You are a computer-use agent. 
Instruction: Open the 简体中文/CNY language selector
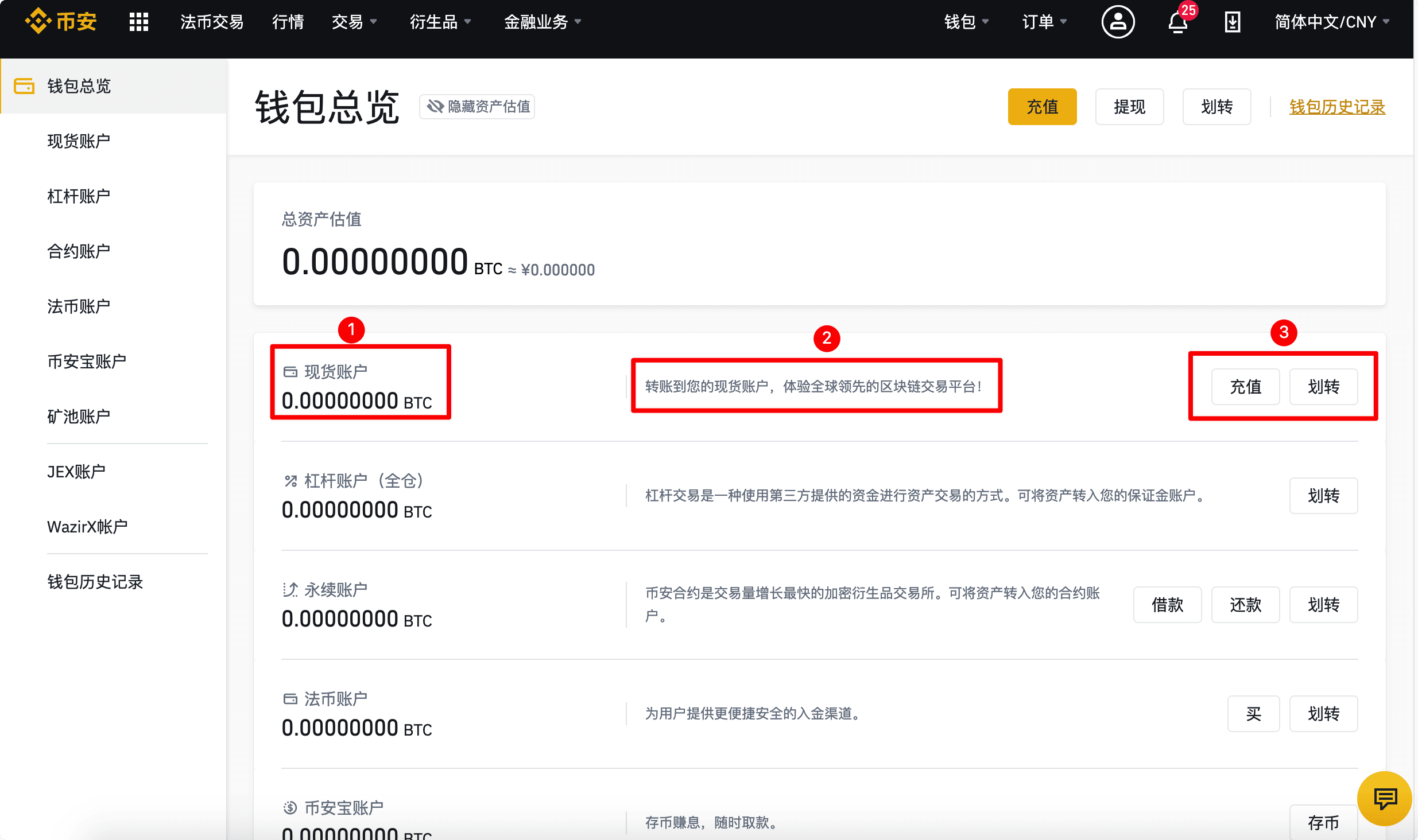pos(1332,22)
